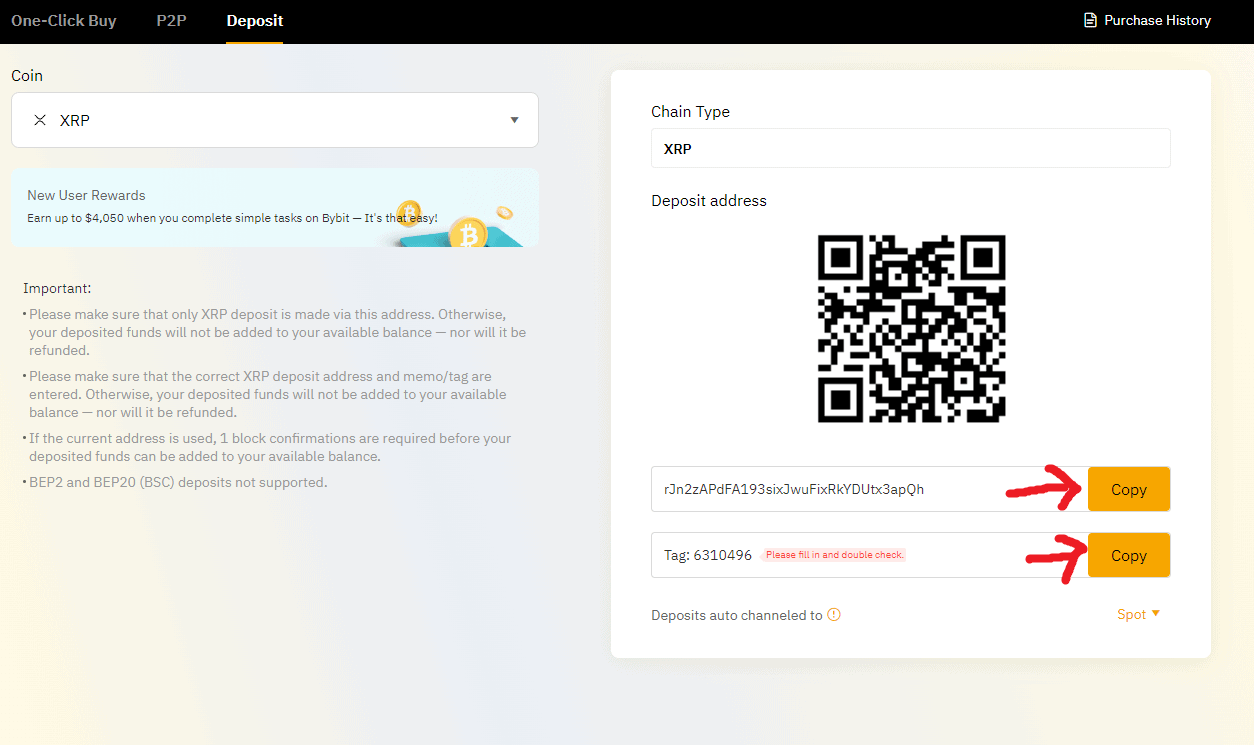Viewport: 1254px width, 745px height.
Task: Expand the Coin selector caret arrow
Action: (x=514, y=120)
